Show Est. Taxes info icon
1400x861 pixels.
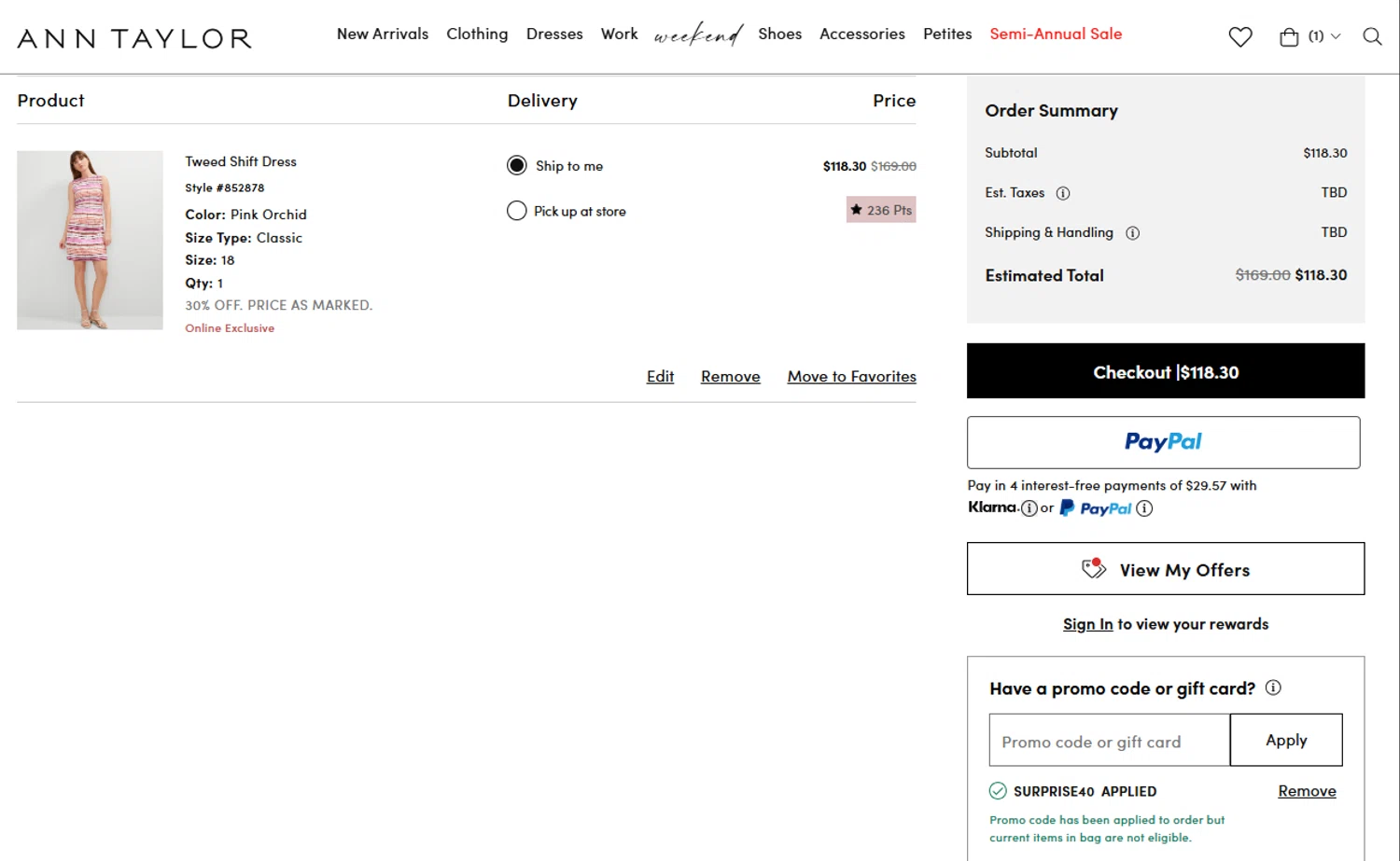pos(1063,193)
